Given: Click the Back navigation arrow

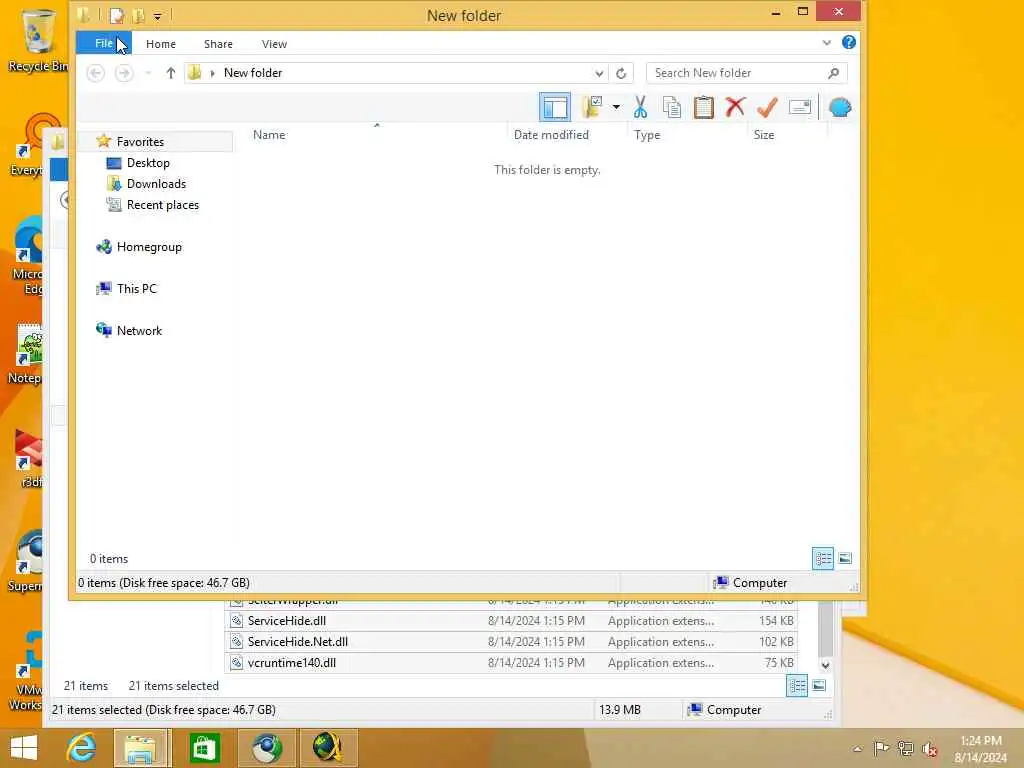Looking at the screenshot, I should (x=95, y=72).
